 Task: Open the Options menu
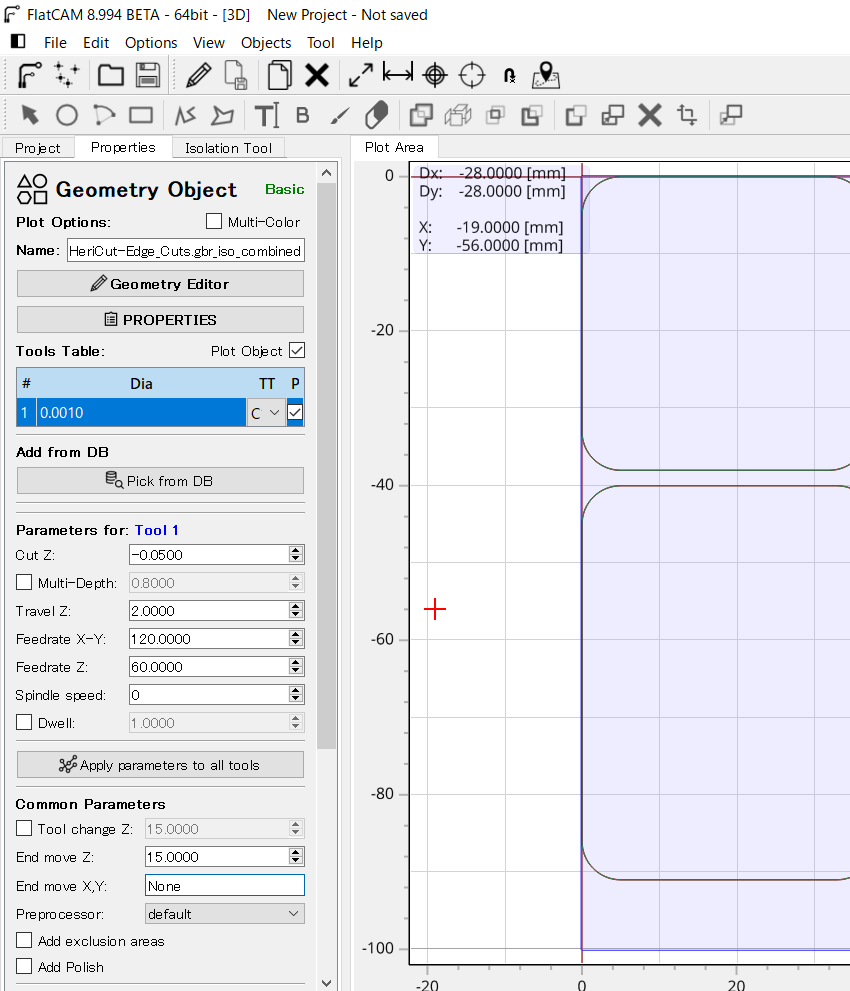(151, 42)
